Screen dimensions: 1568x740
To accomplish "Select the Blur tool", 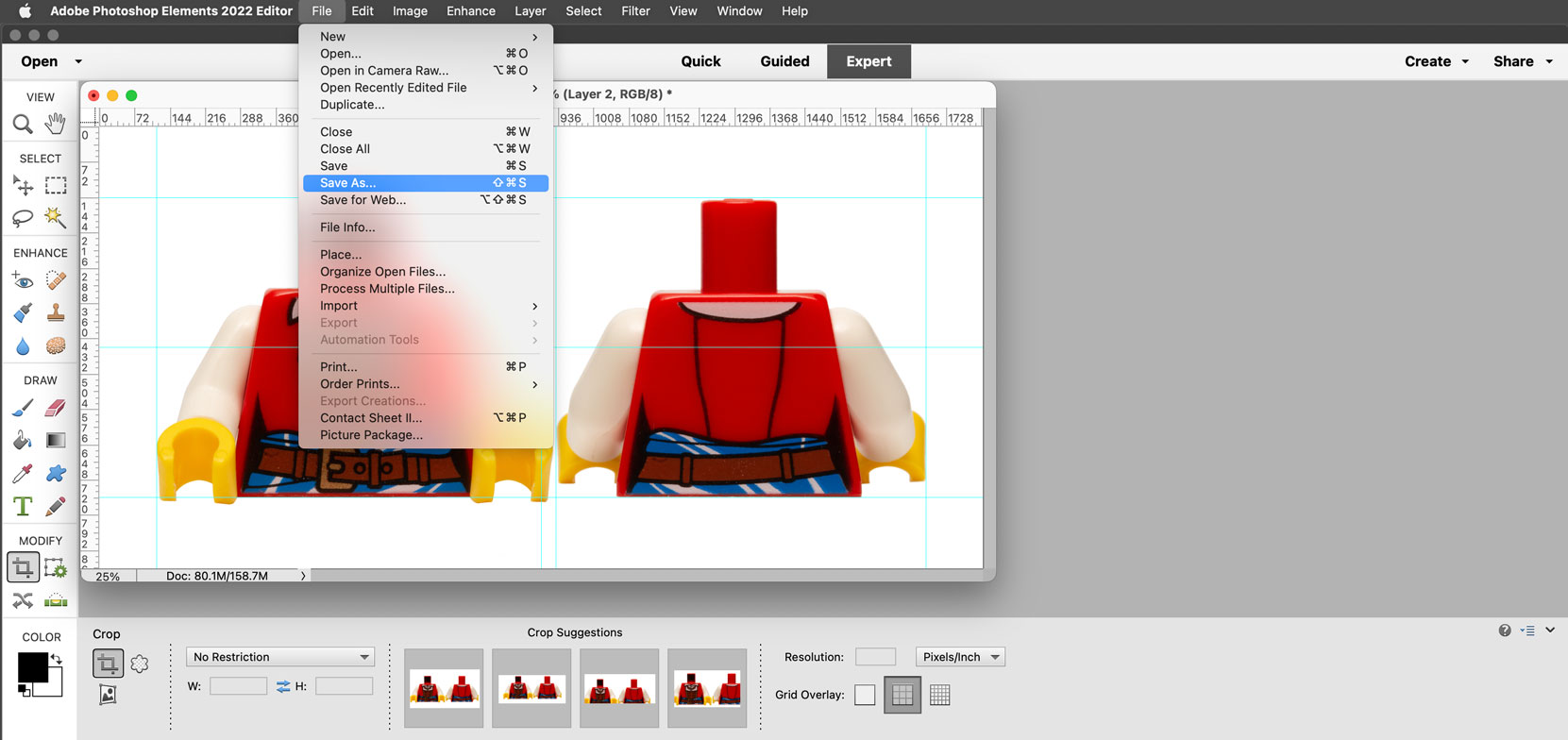I will (x=23, y=345).
